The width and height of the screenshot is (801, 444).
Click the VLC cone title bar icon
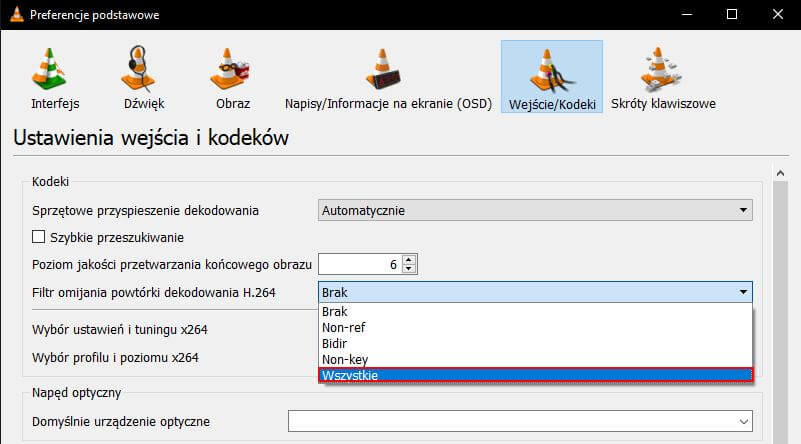click(x=17, y=14)
